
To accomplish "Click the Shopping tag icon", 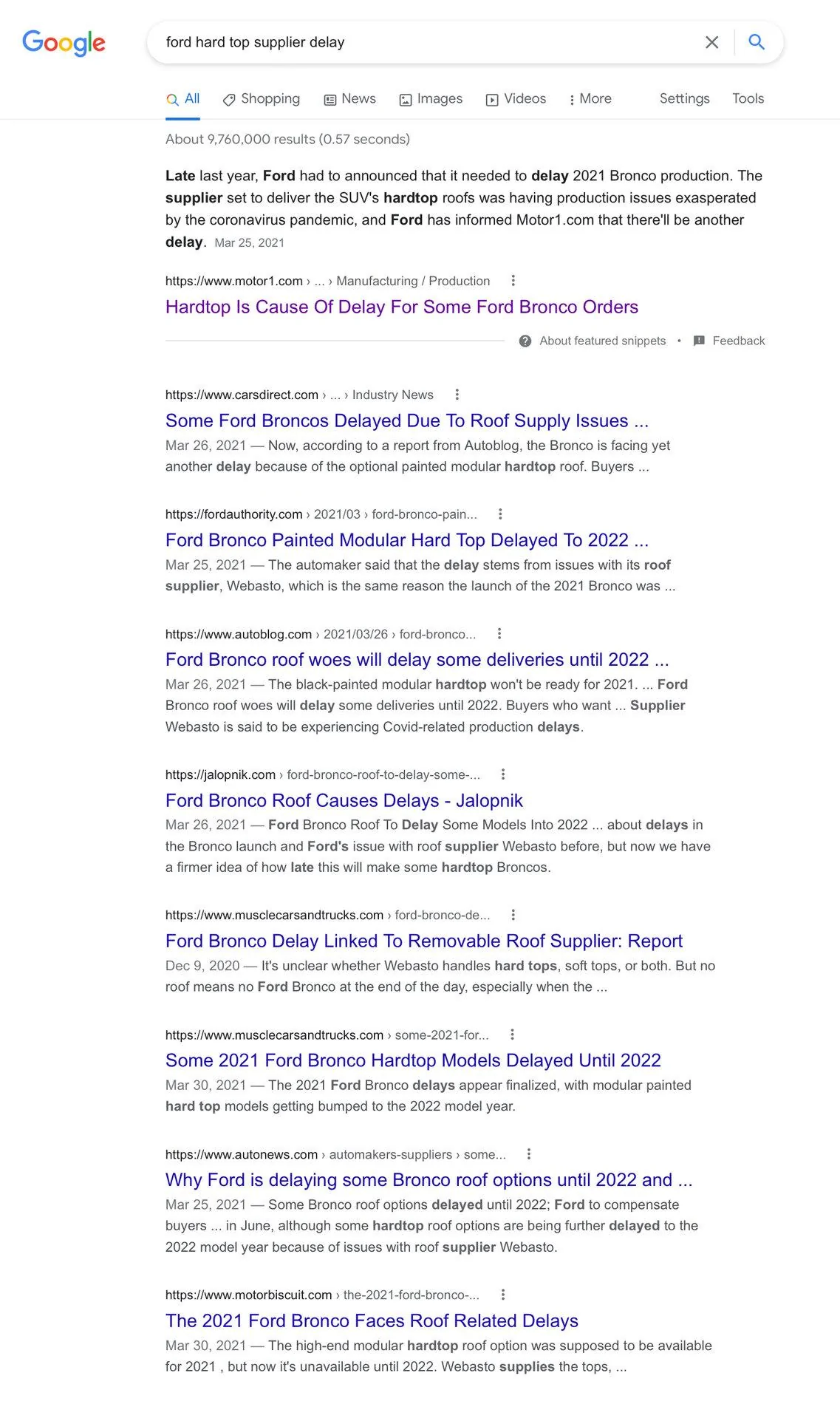I will click(x=229, y=100).
